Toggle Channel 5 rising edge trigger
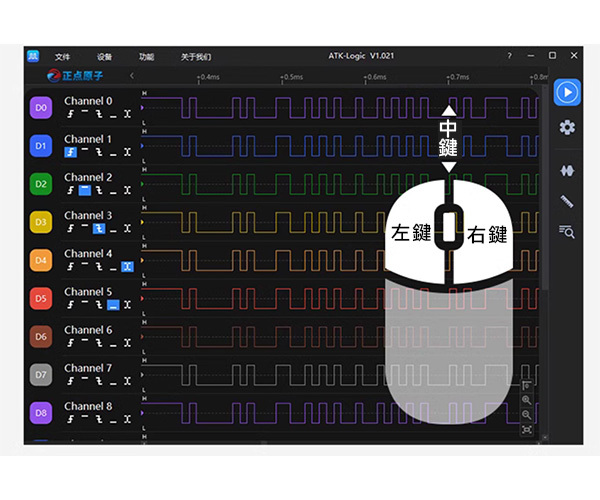 pyautogui.click(x=70, y=305)
